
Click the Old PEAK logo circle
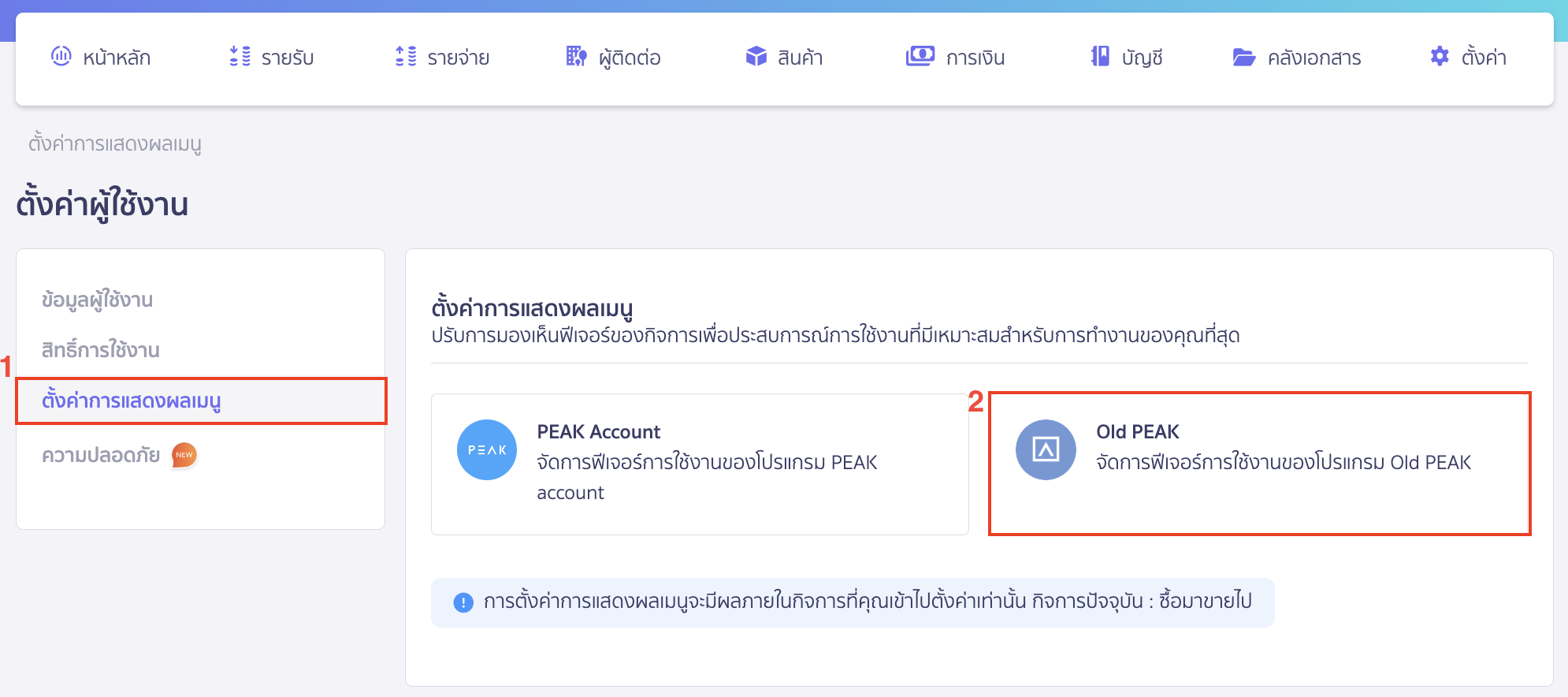pos(1046,449)
